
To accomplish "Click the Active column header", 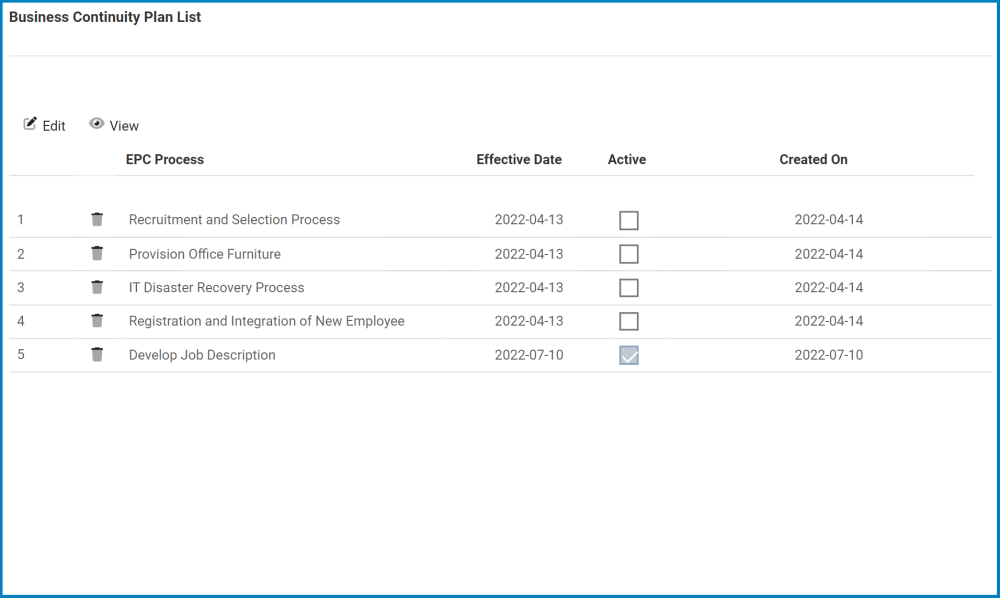I will 627,160.
